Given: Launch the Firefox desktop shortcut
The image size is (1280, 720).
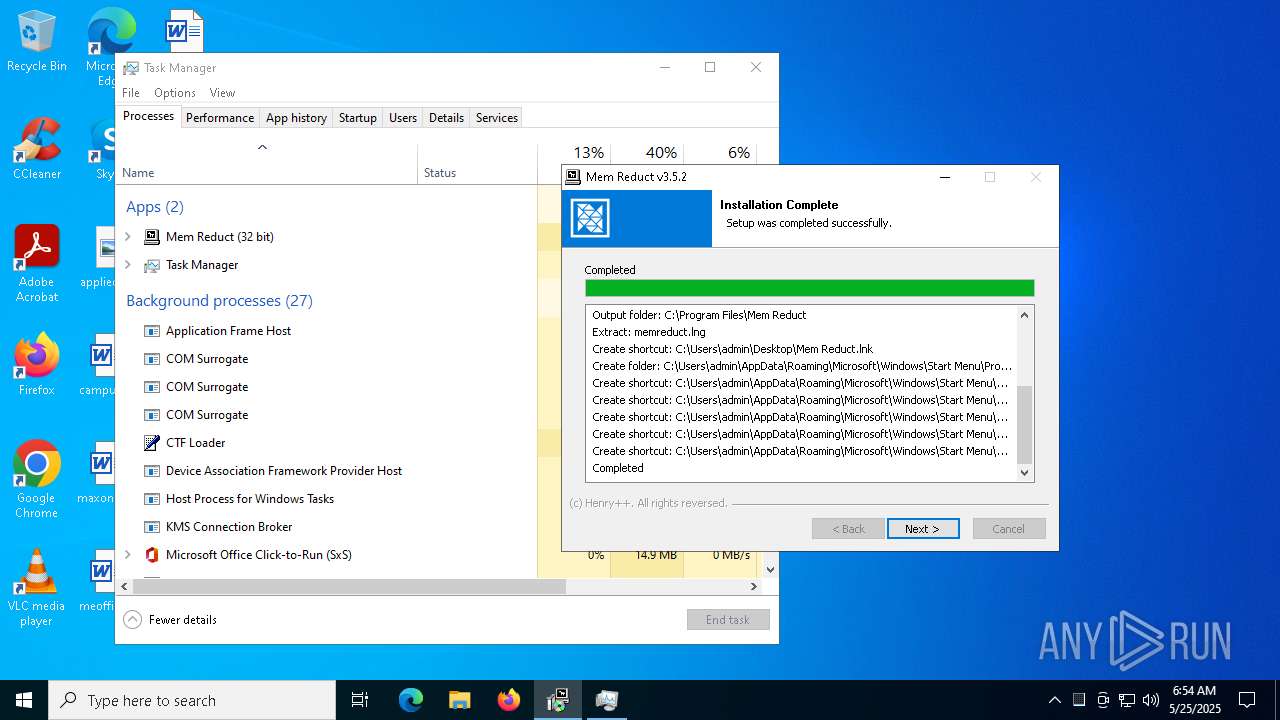Looking at the screenshot, I should point(36,365).
